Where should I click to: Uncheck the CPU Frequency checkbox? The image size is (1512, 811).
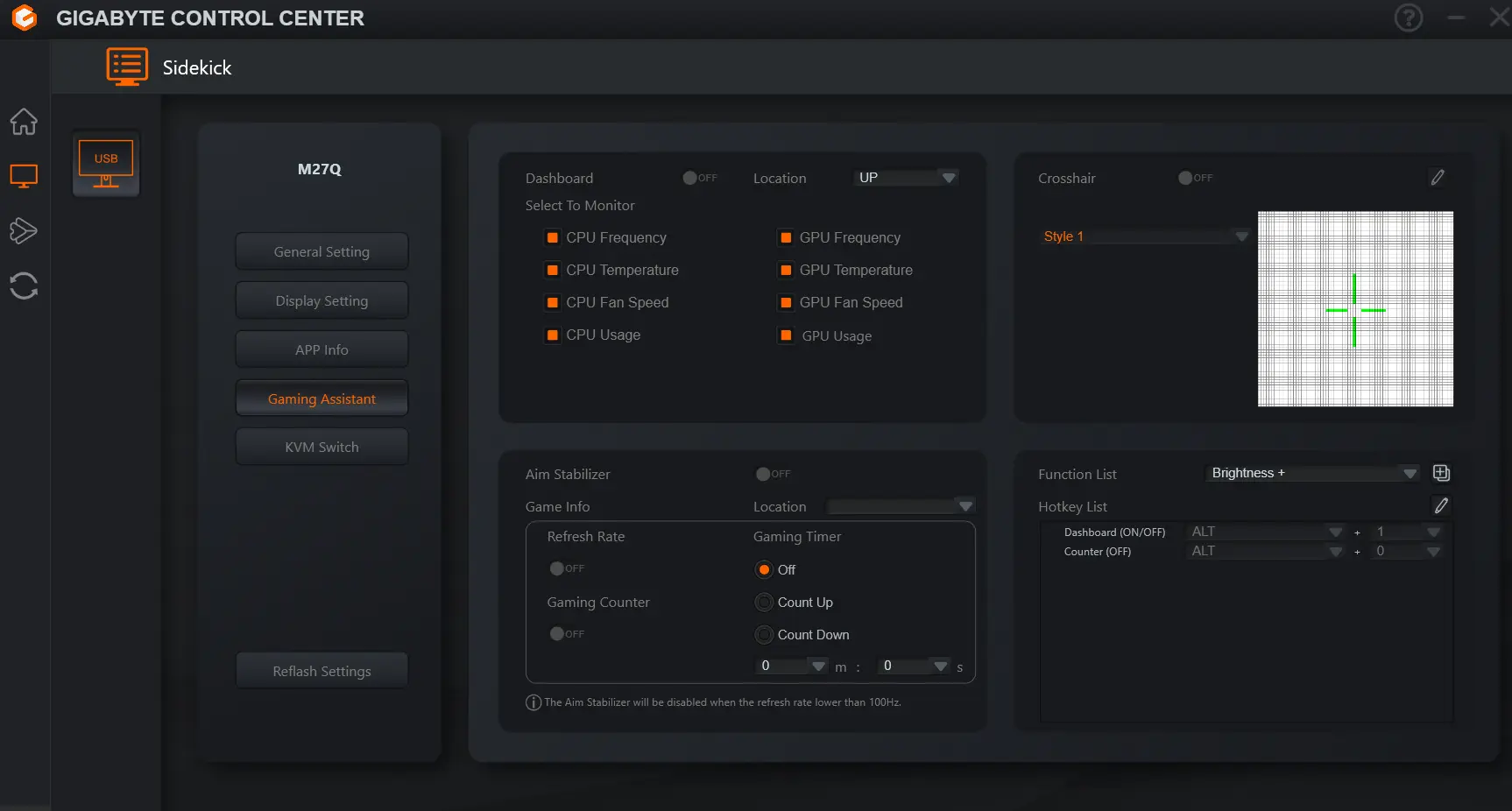[553, 237]
